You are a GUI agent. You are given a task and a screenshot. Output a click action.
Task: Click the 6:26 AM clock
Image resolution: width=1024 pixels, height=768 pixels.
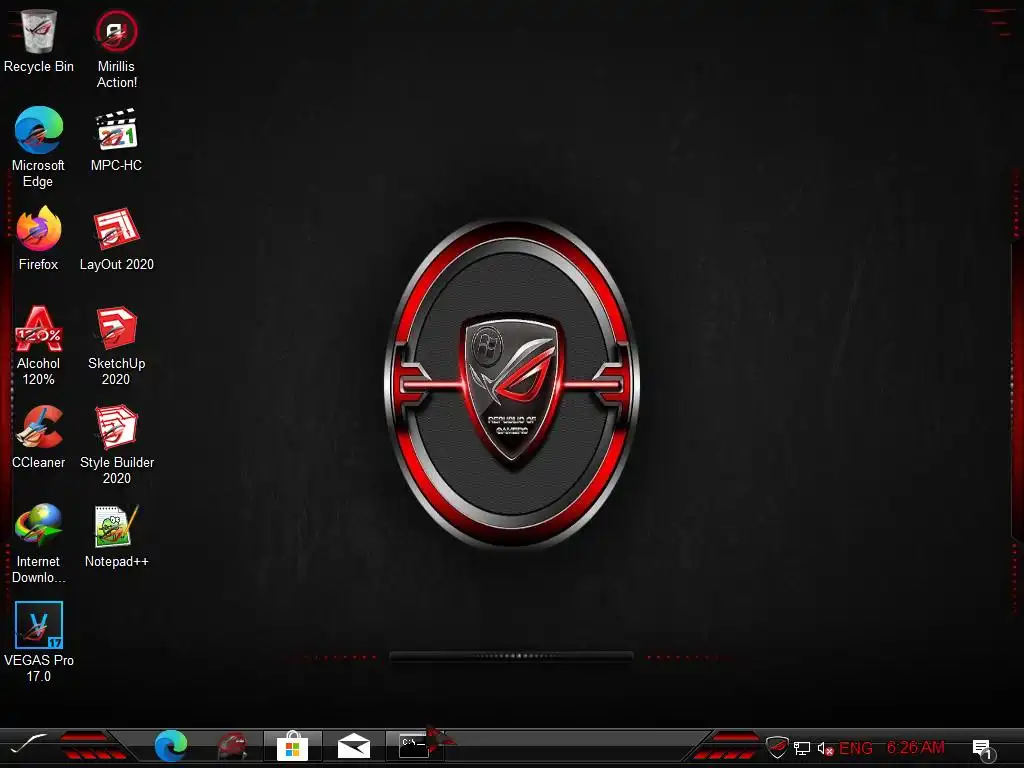click(x=916, y=747)
